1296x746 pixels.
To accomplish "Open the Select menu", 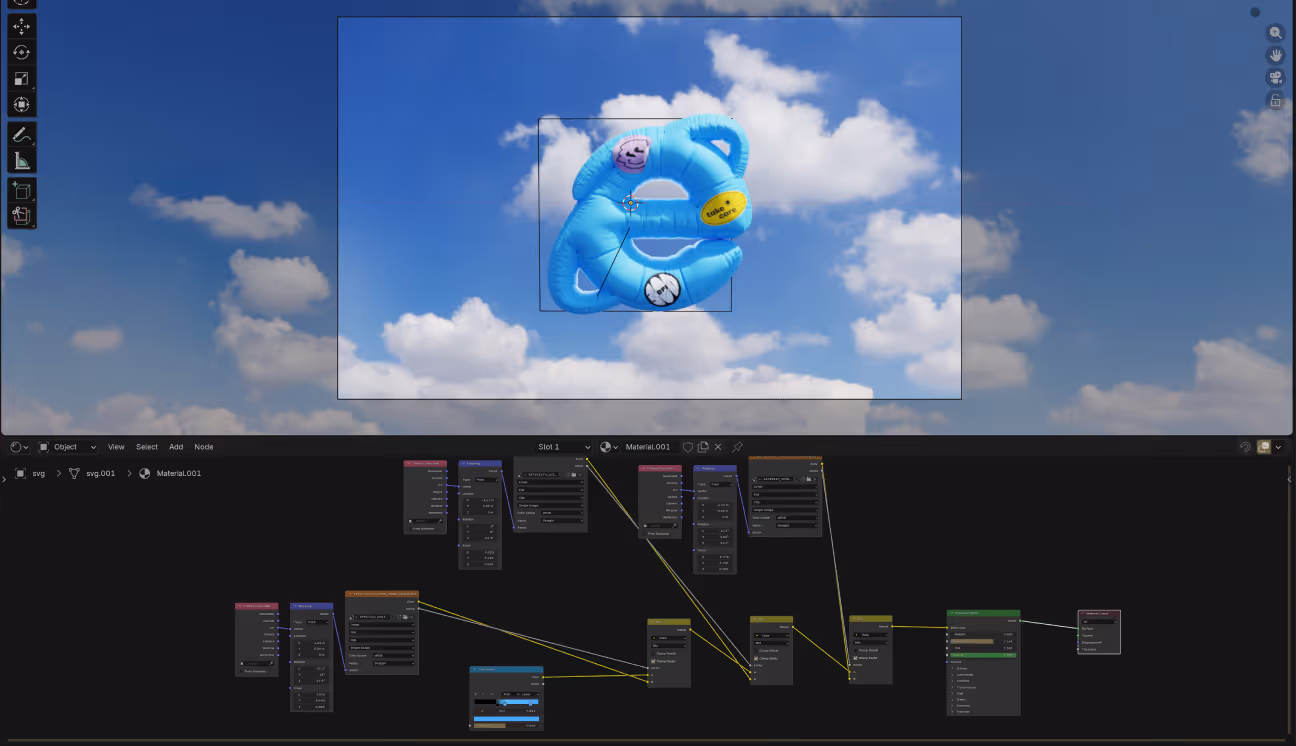I will click(x=147, y=447).
